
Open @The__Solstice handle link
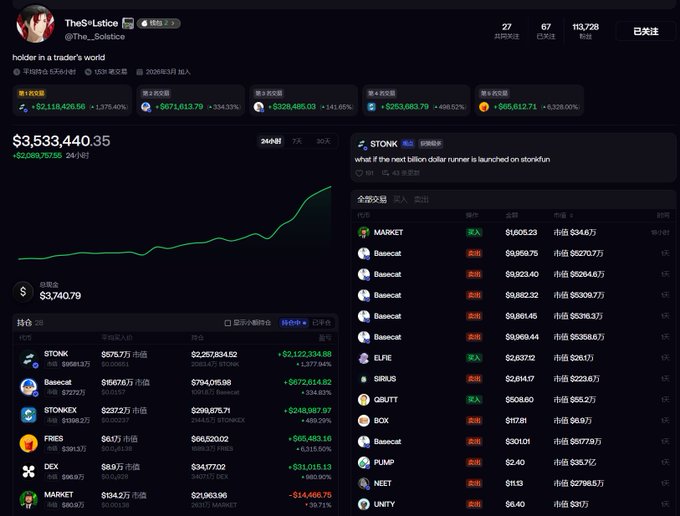pyautogui.click(x=95, y=36)
